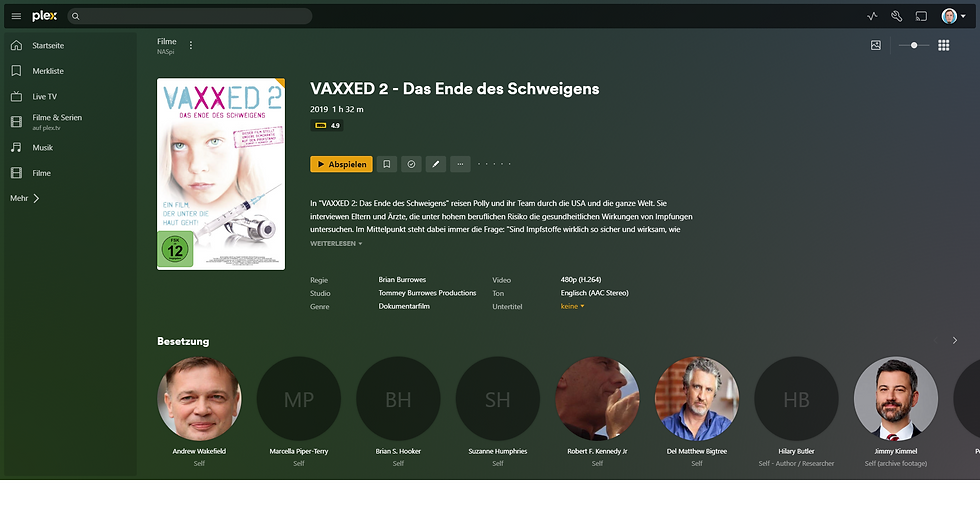Expand the summary with WEITERLESEN
This screenshot has height=512, width=980.
pyautogui.click(x=336, y=244)
